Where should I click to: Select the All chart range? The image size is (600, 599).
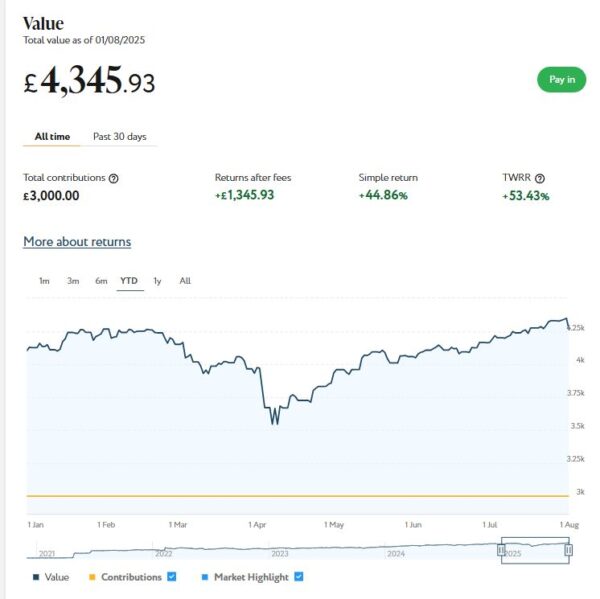(185, 281)
